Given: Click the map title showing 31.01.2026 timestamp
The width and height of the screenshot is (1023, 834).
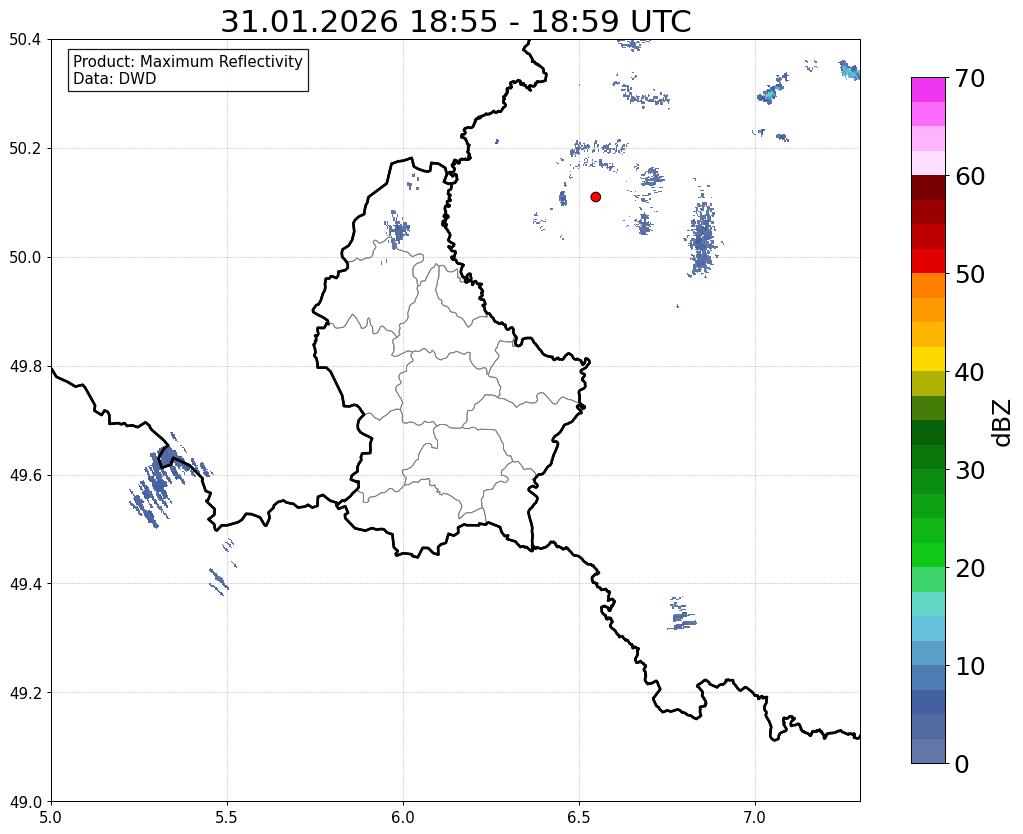Looking at the screenshot, I should 455,22.
